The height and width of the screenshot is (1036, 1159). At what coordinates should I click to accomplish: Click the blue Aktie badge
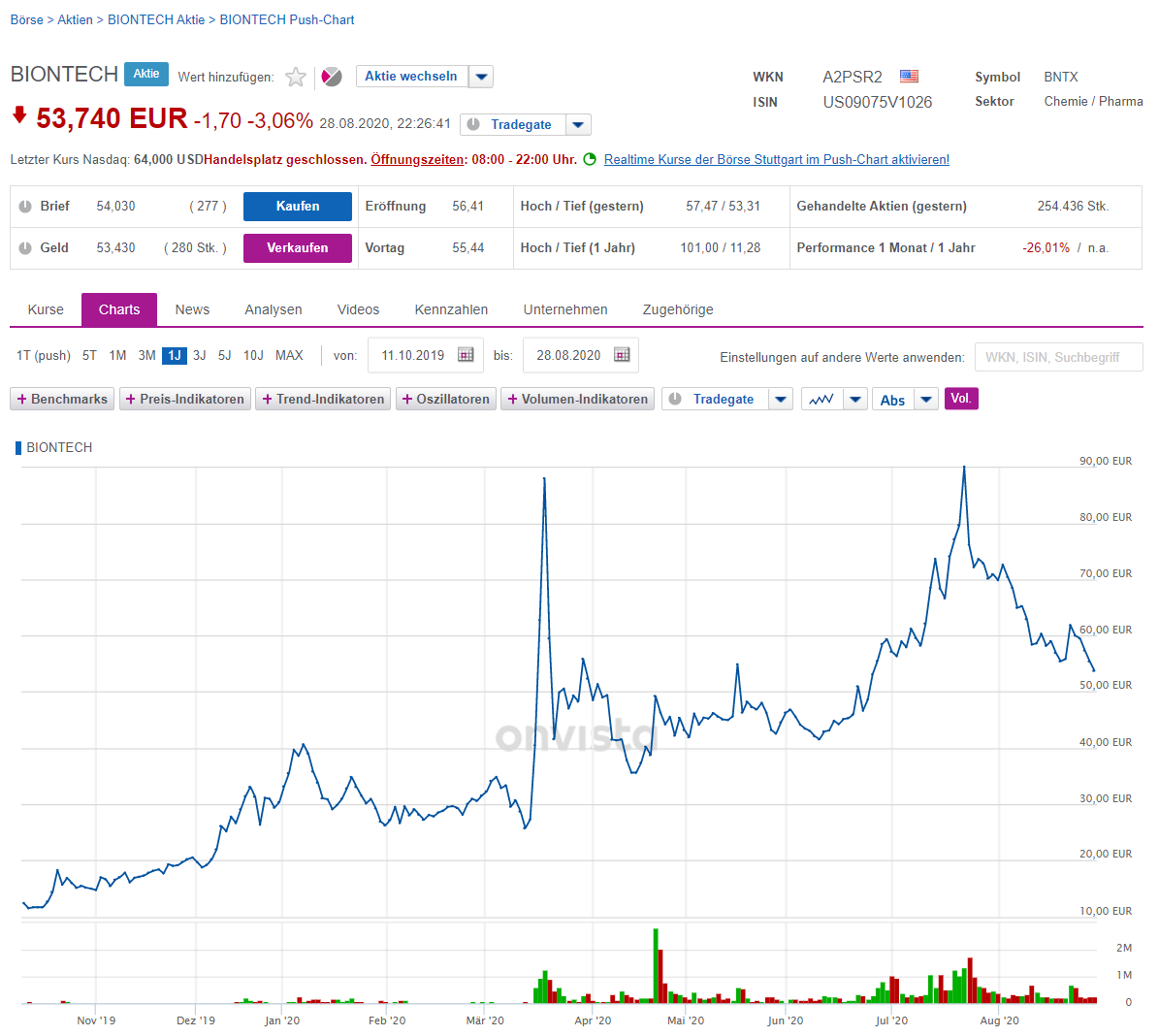[146, 74]
